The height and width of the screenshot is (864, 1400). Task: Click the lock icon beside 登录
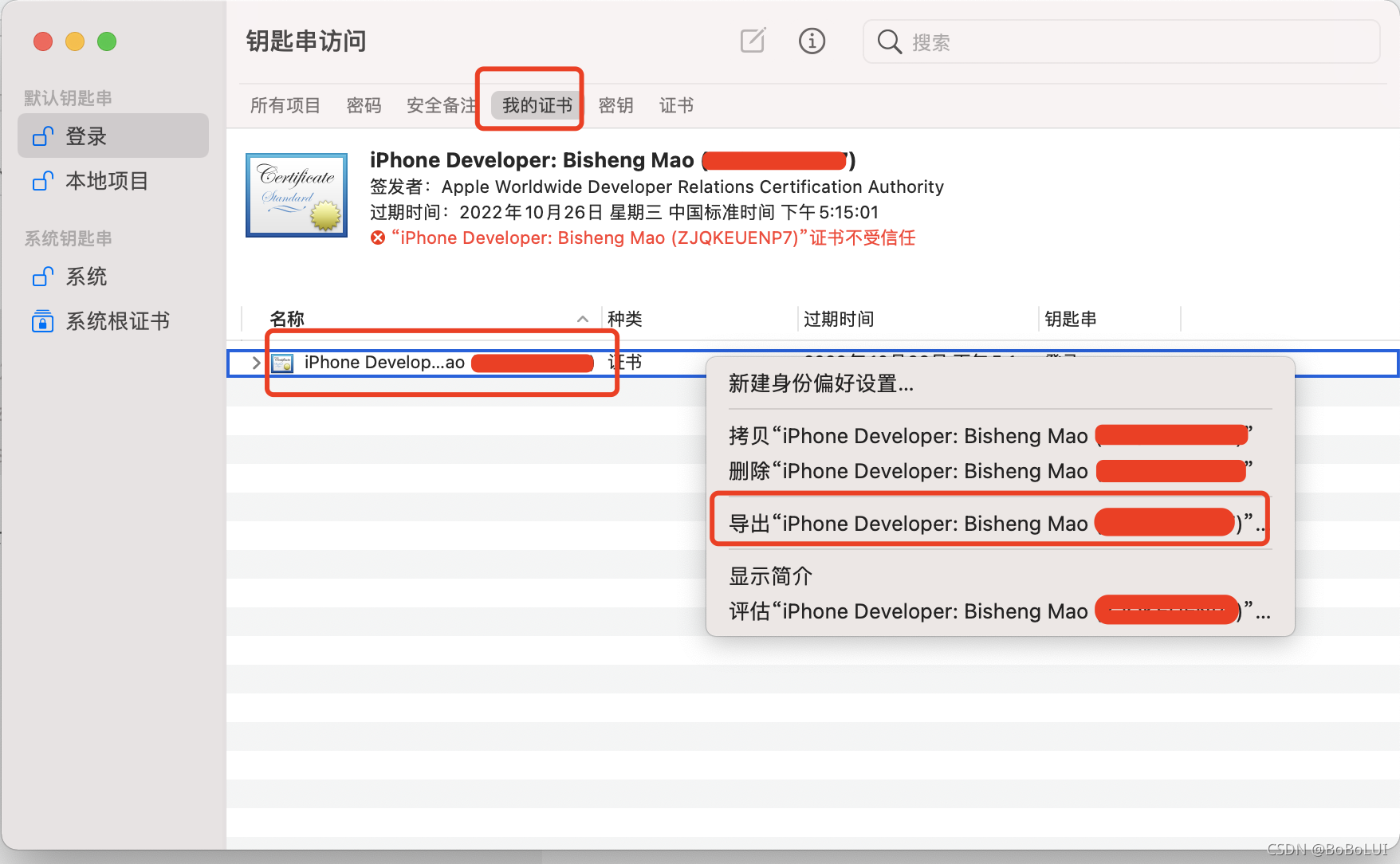(43, 136)
